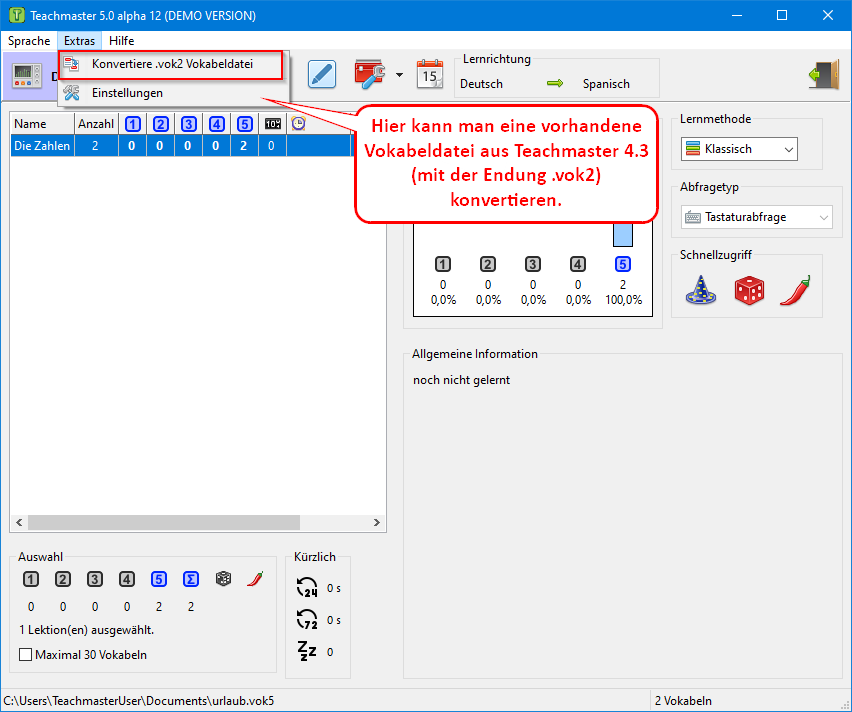Expand the Abfragetyp Tastaturabfrage dropdown
Image resolution: width=852 pixels, height=712 pixels.
[756, 217]
